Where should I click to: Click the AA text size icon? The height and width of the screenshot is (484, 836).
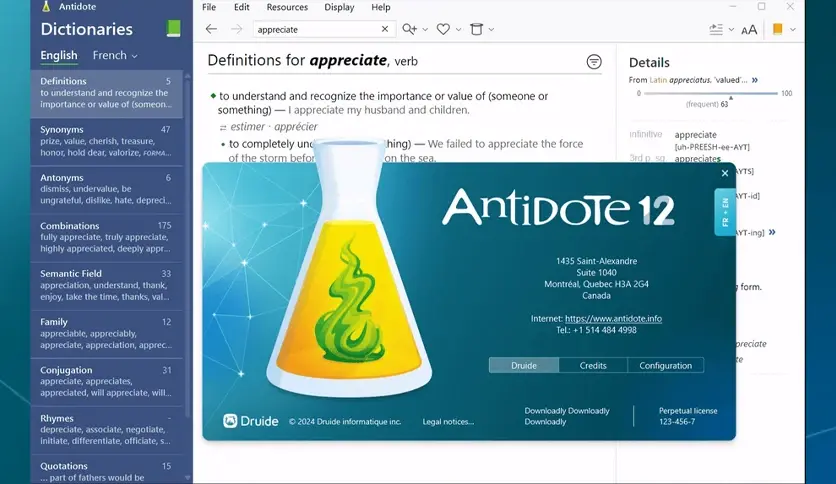coord(749,30)
